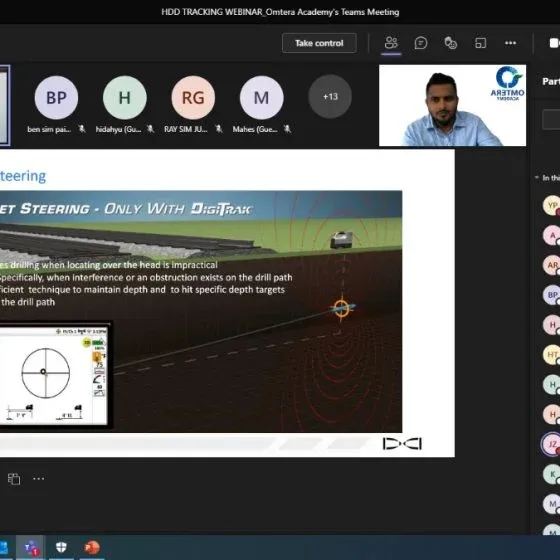
Task: Click the shared Target Steering slide
Action: pos(227,303)
